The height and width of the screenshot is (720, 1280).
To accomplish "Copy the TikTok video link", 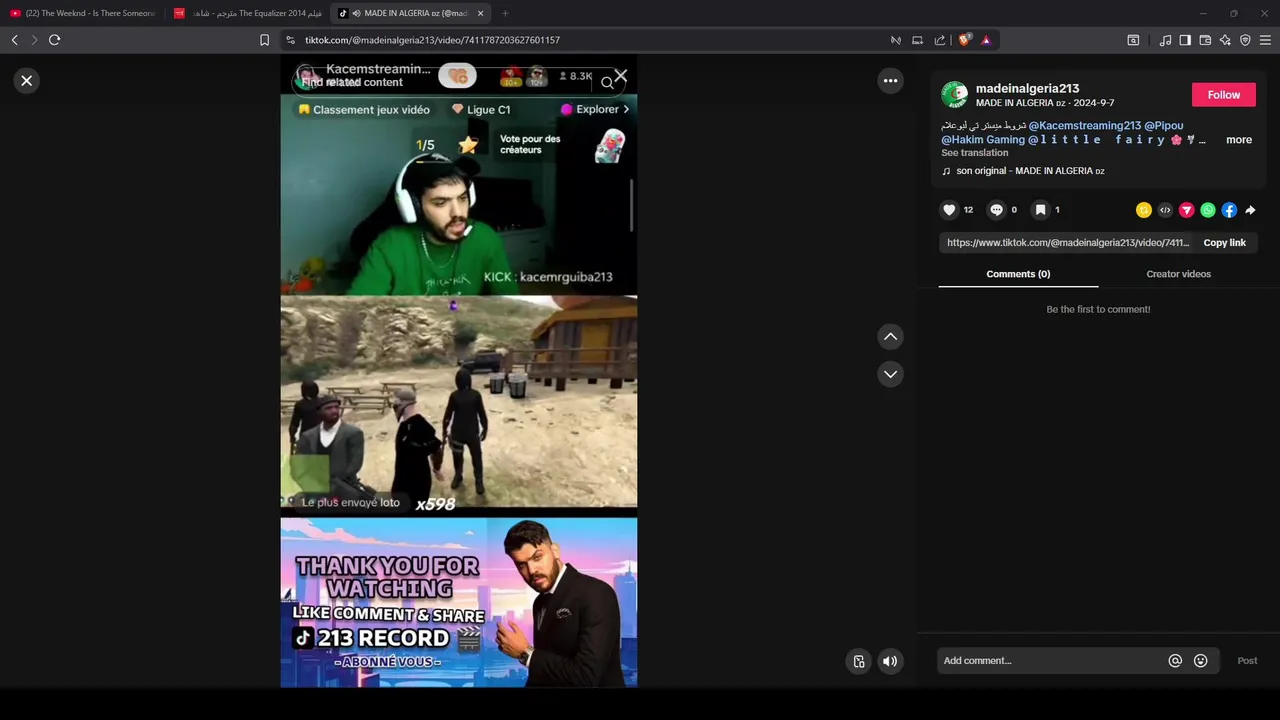I will pyautogui.click(x=1224, y=243).
